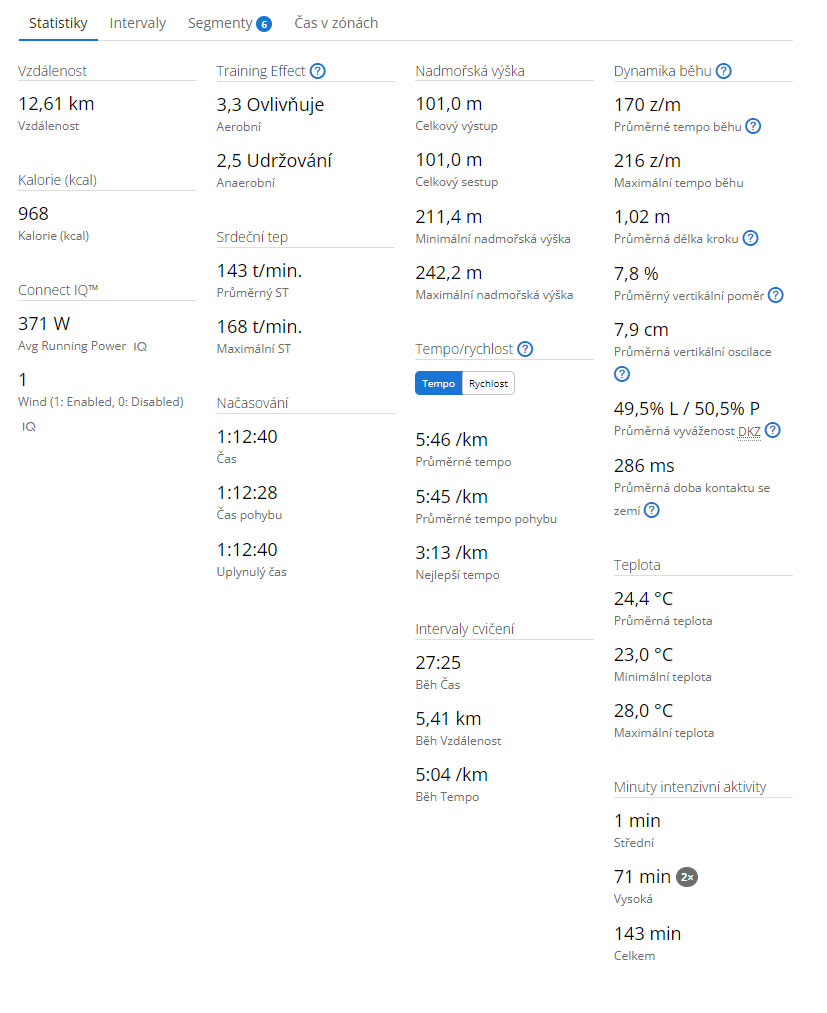Click help icon beside Průměrná délka kroku
The image size is (827, 1013).
click(750, 238)
